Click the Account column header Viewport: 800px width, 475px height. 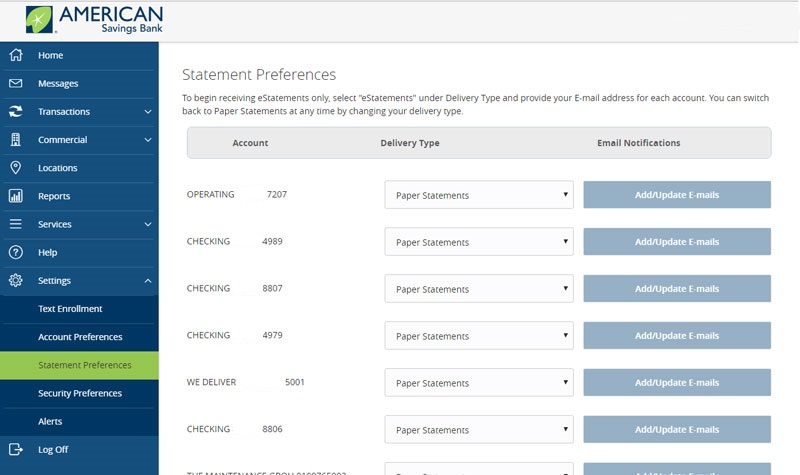tap(250, 143)
